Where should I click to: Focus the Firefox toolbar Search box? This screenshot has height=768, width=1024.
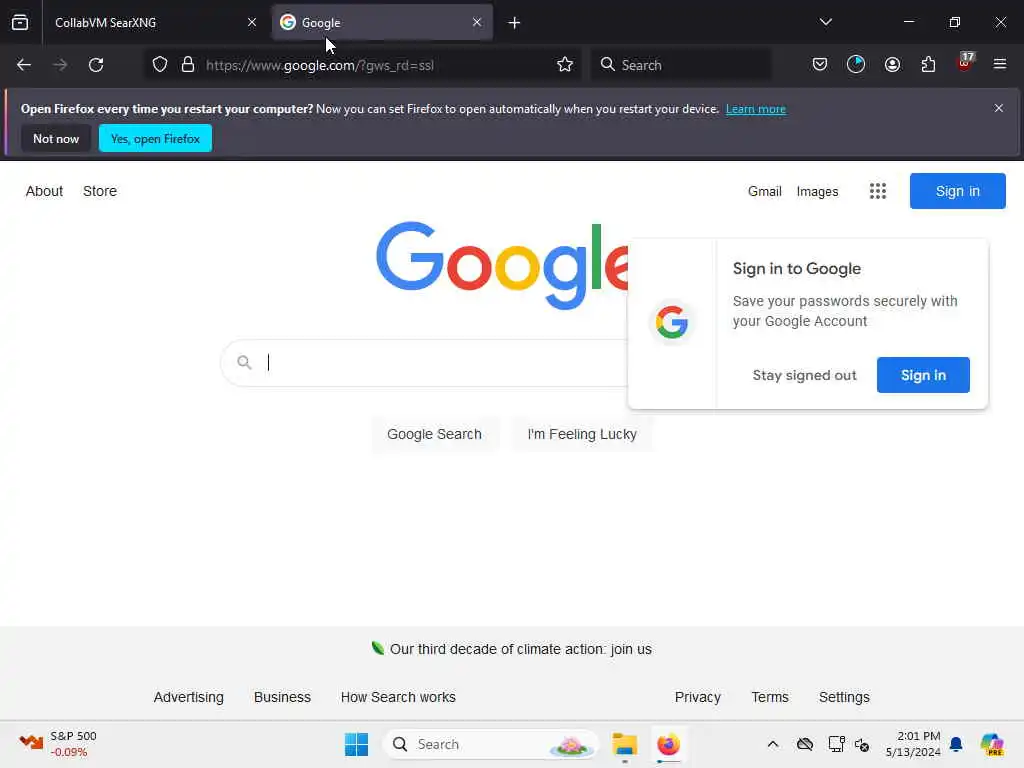[x=680, y=65]
